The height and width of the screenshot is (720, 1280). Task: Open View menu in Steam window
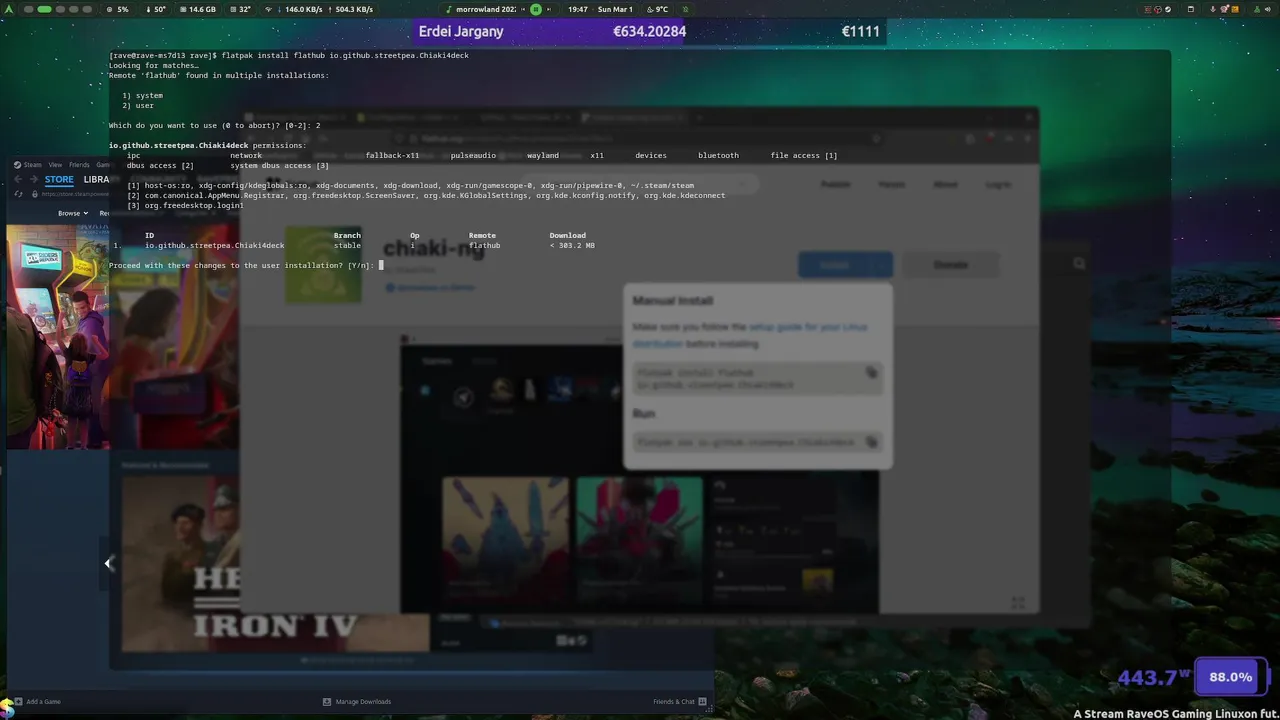pyautogui.click(x=55, y=165)
